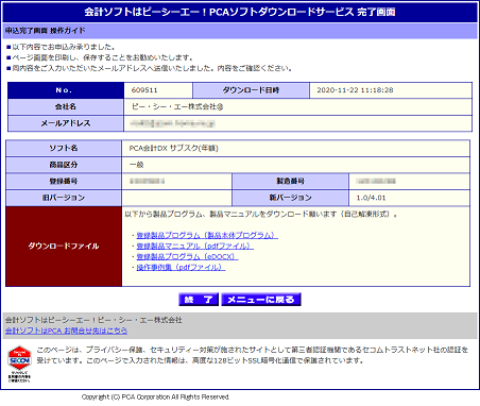Click the No. header cell
The image size is (480, 406).
point(66,90)
